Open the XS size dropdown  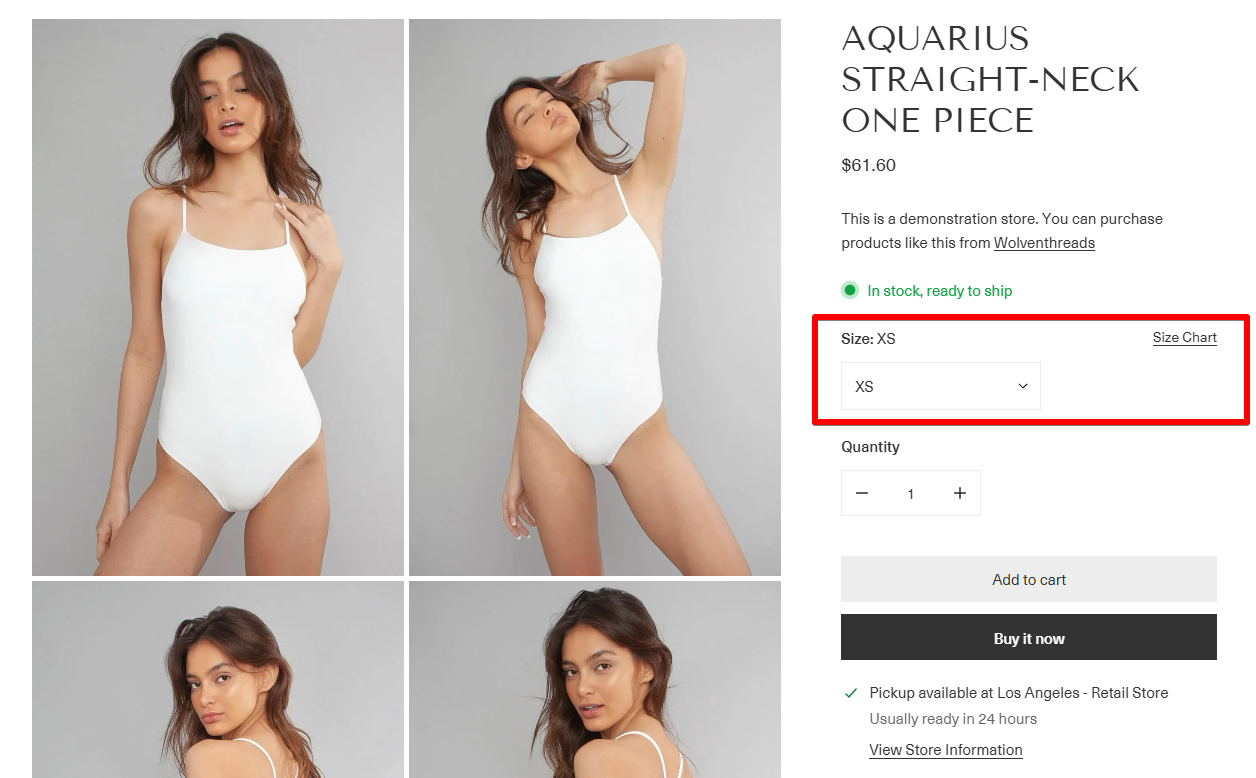(x=941, y=386)
